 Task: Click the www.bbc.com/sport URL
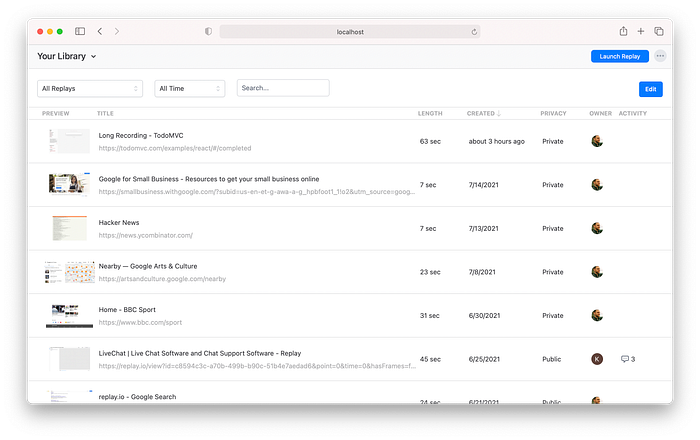tap(140, 322)
